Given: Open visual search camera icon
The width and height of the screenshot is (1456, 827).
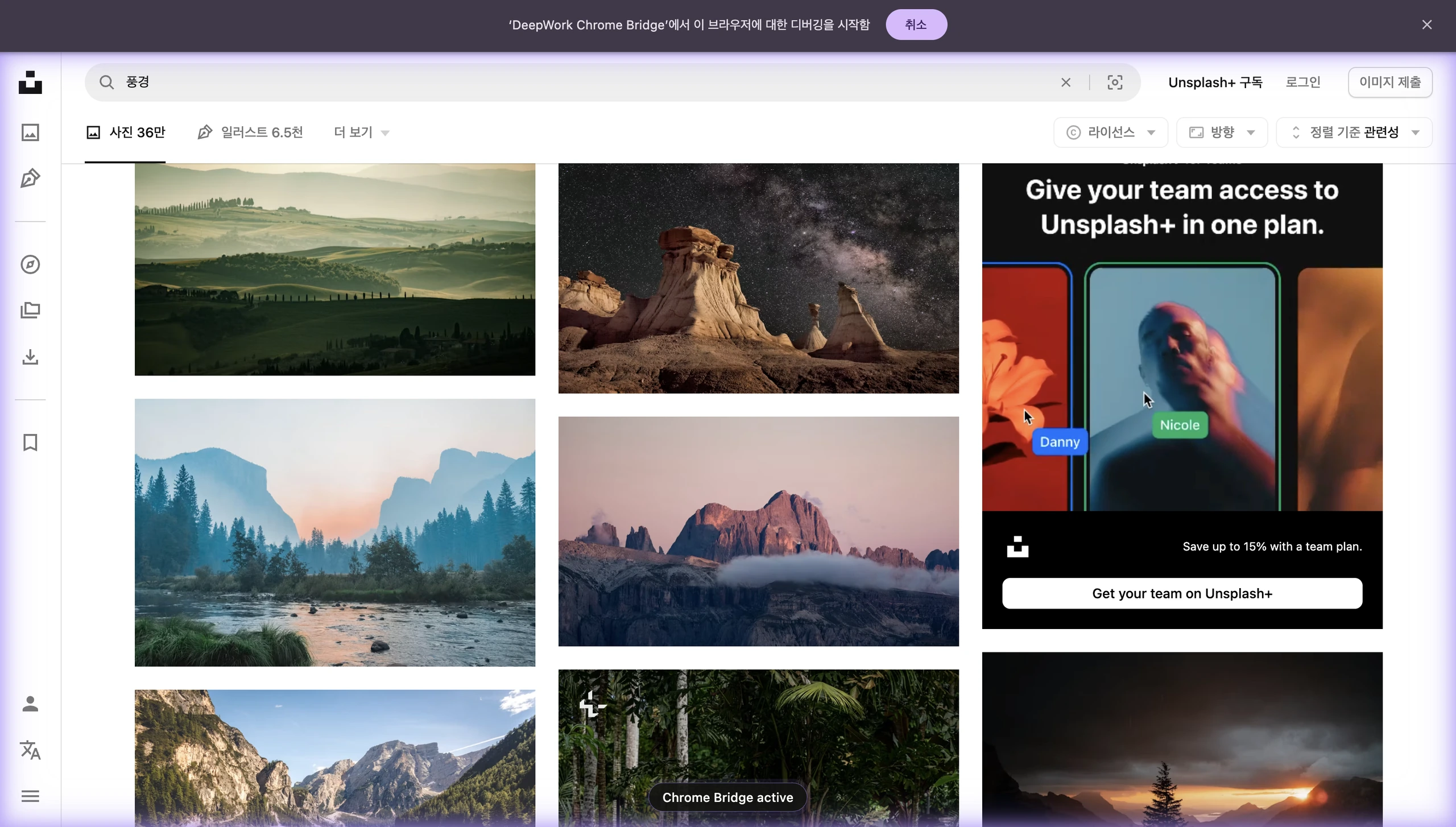Looking at the screenshot, I should click(1115, 82).
